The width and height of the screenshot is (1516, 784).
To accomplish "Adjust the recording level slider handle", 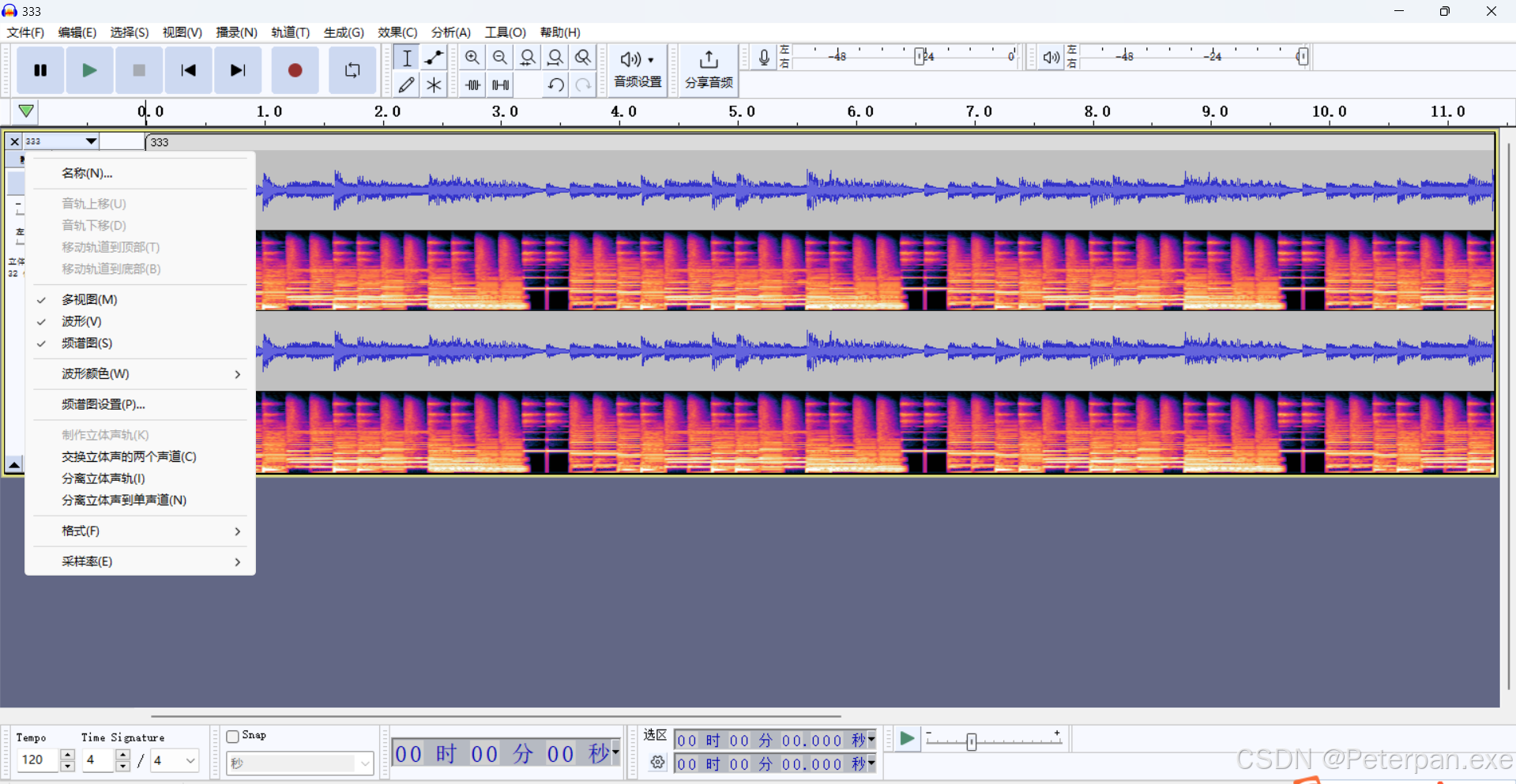I will [920, 57].
